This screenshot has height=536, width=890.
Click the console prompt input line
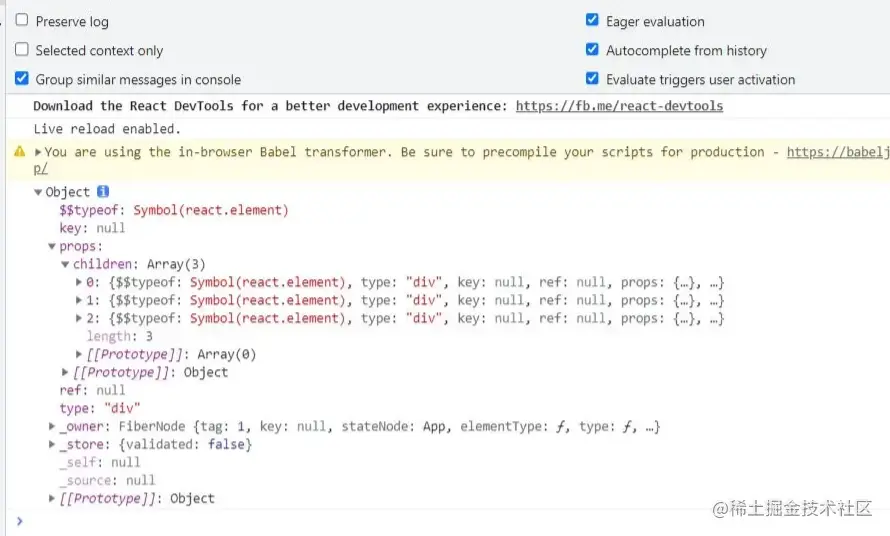tap(454, 521)
